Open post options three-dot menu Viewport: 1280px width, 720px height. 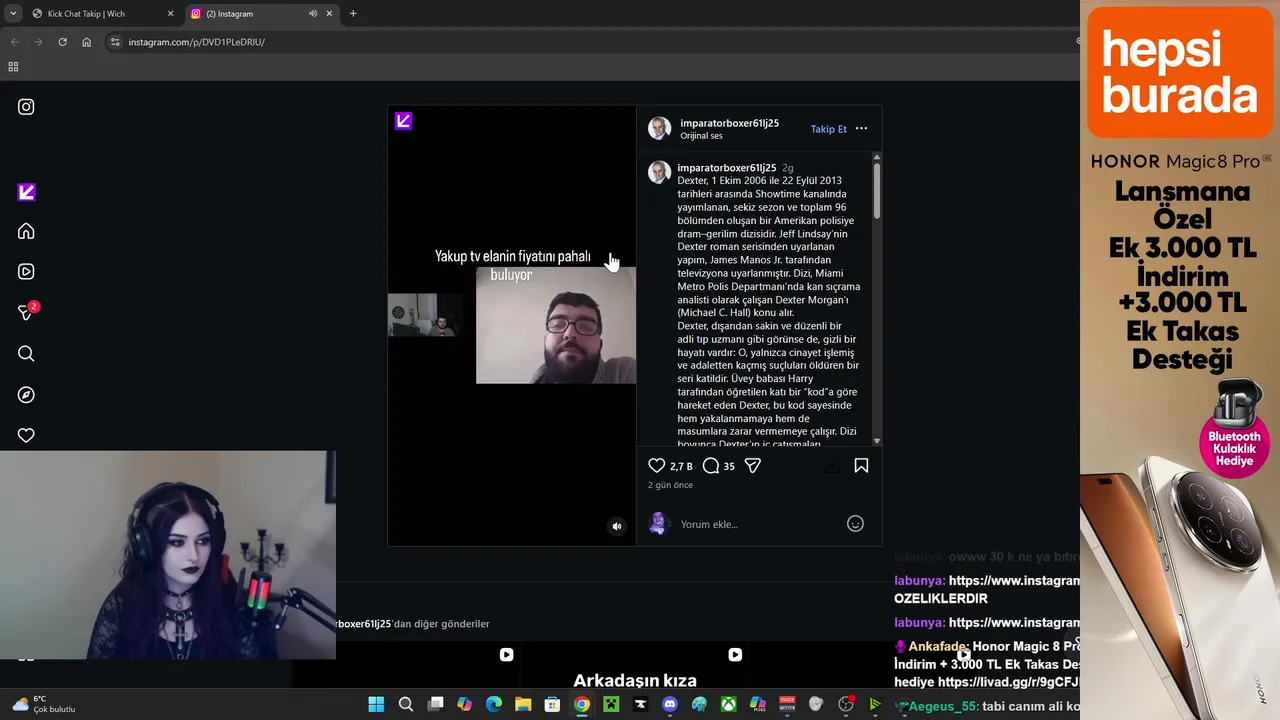[861, 129]
